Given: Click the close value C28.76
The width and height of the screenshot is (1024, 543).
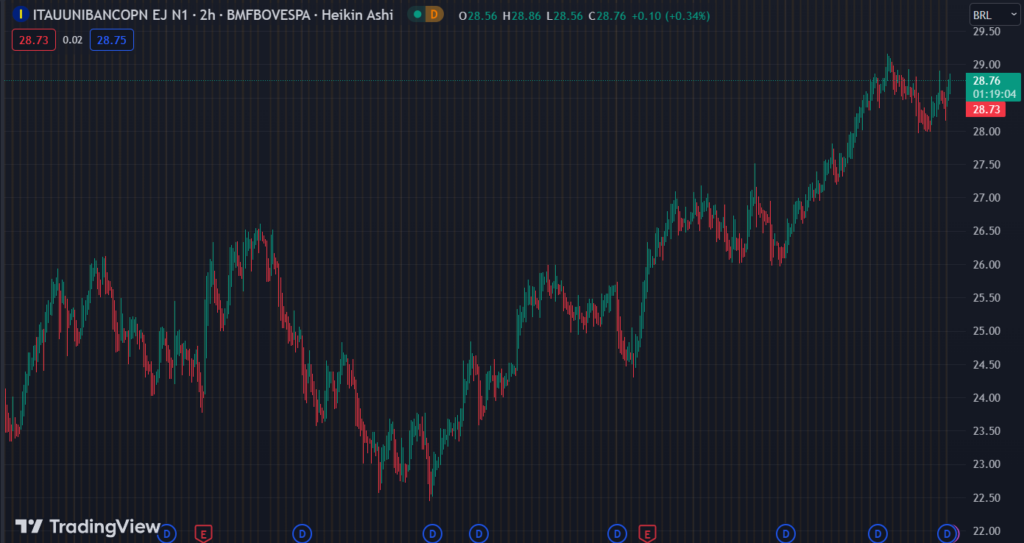Looking at the screenshot, I should click(608, 16).
